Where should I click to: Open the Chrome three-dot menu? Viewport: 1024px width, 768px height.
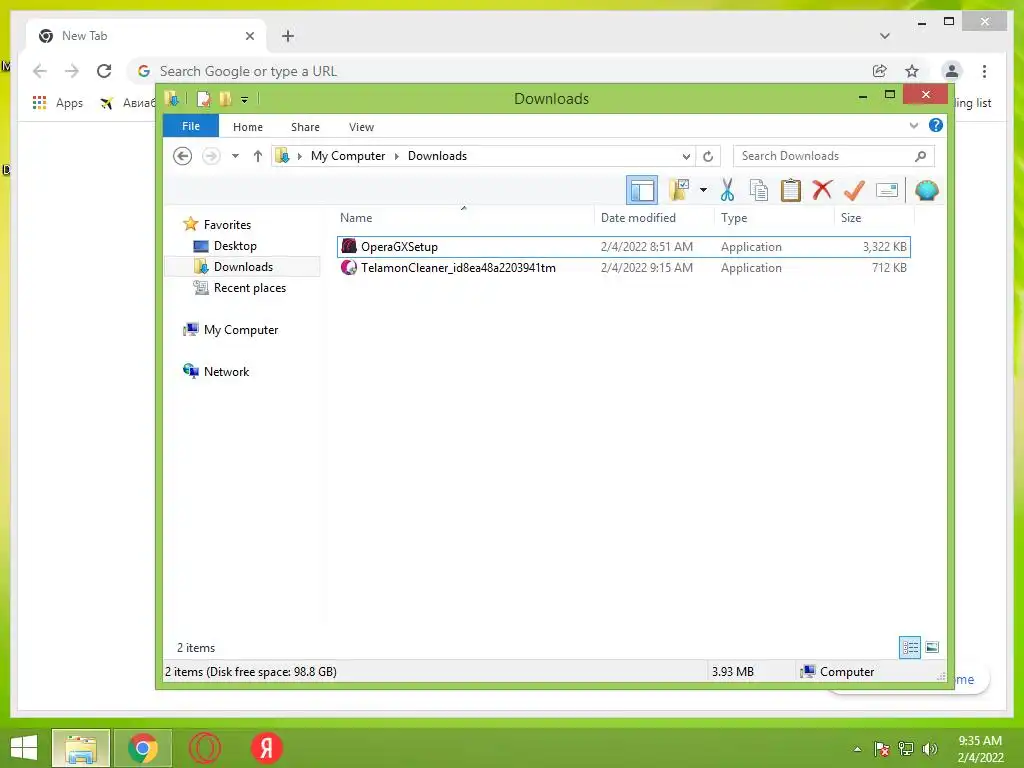pyautogui.click(x=984, y=71)
